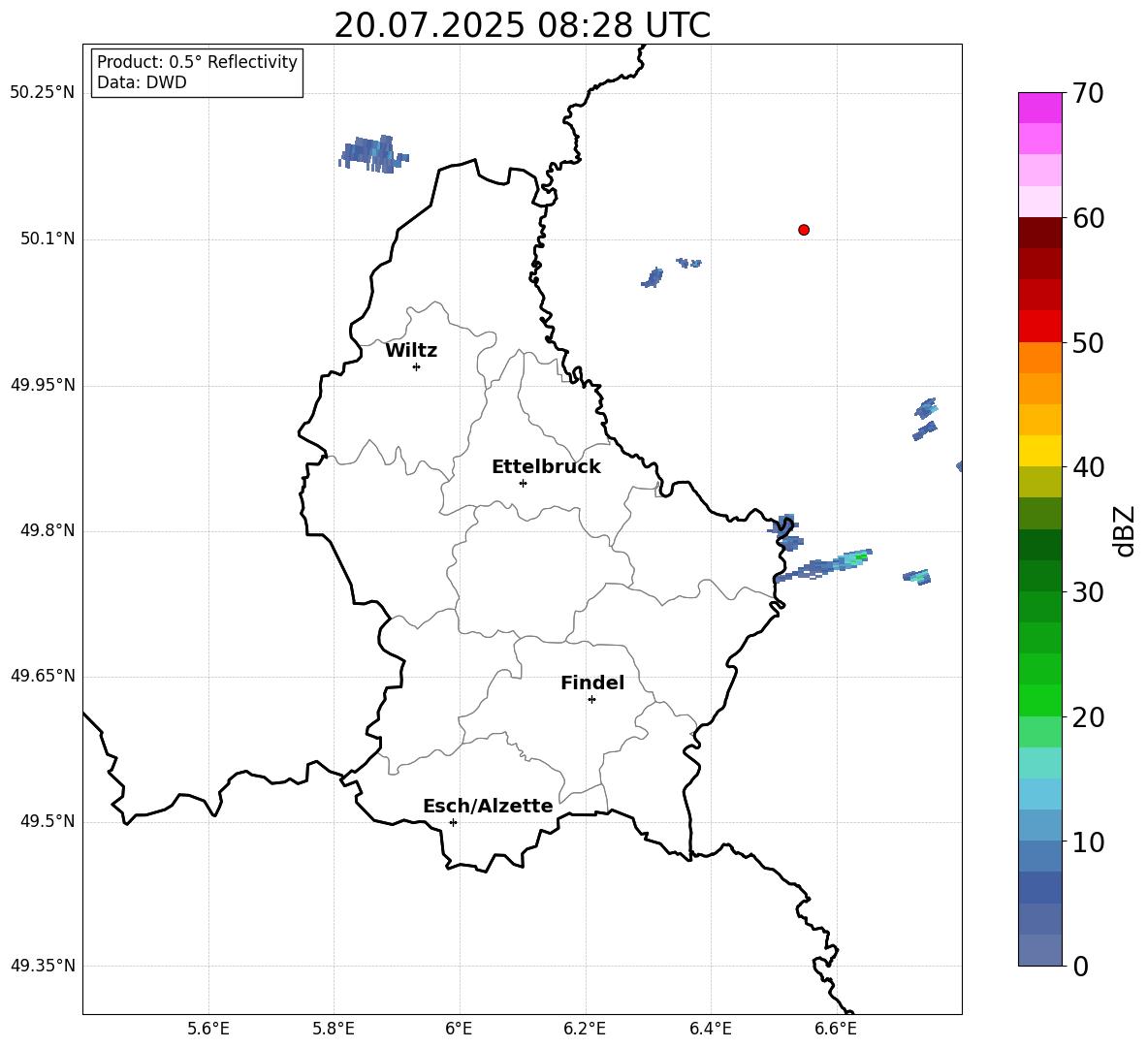Click the 50.1°N latitude label
The width and height of the screenshot is (1148, 1048).
(x=48, y=239)
